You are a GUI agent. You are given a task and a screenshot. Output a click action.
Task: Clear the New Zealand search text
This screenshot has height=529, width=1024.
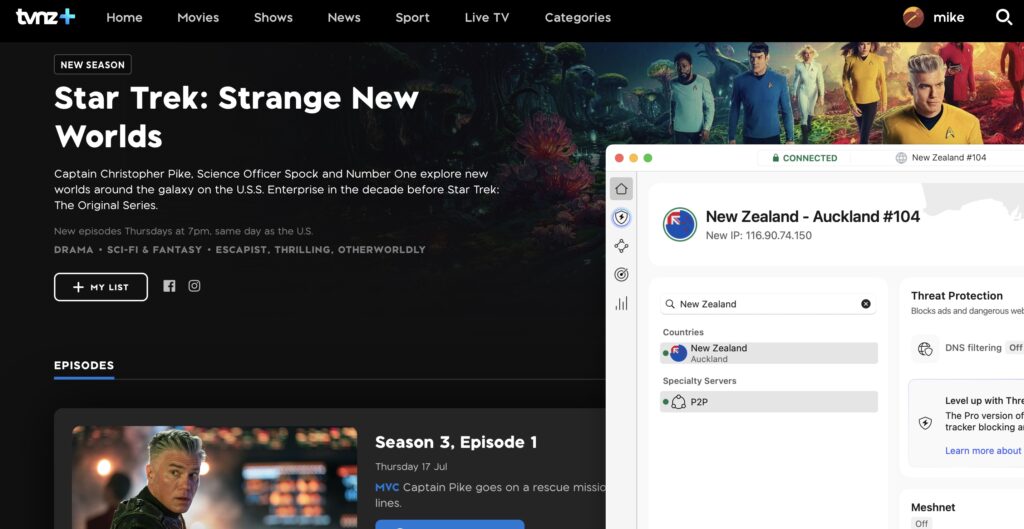pyautogui.click(x=865, y=304)
